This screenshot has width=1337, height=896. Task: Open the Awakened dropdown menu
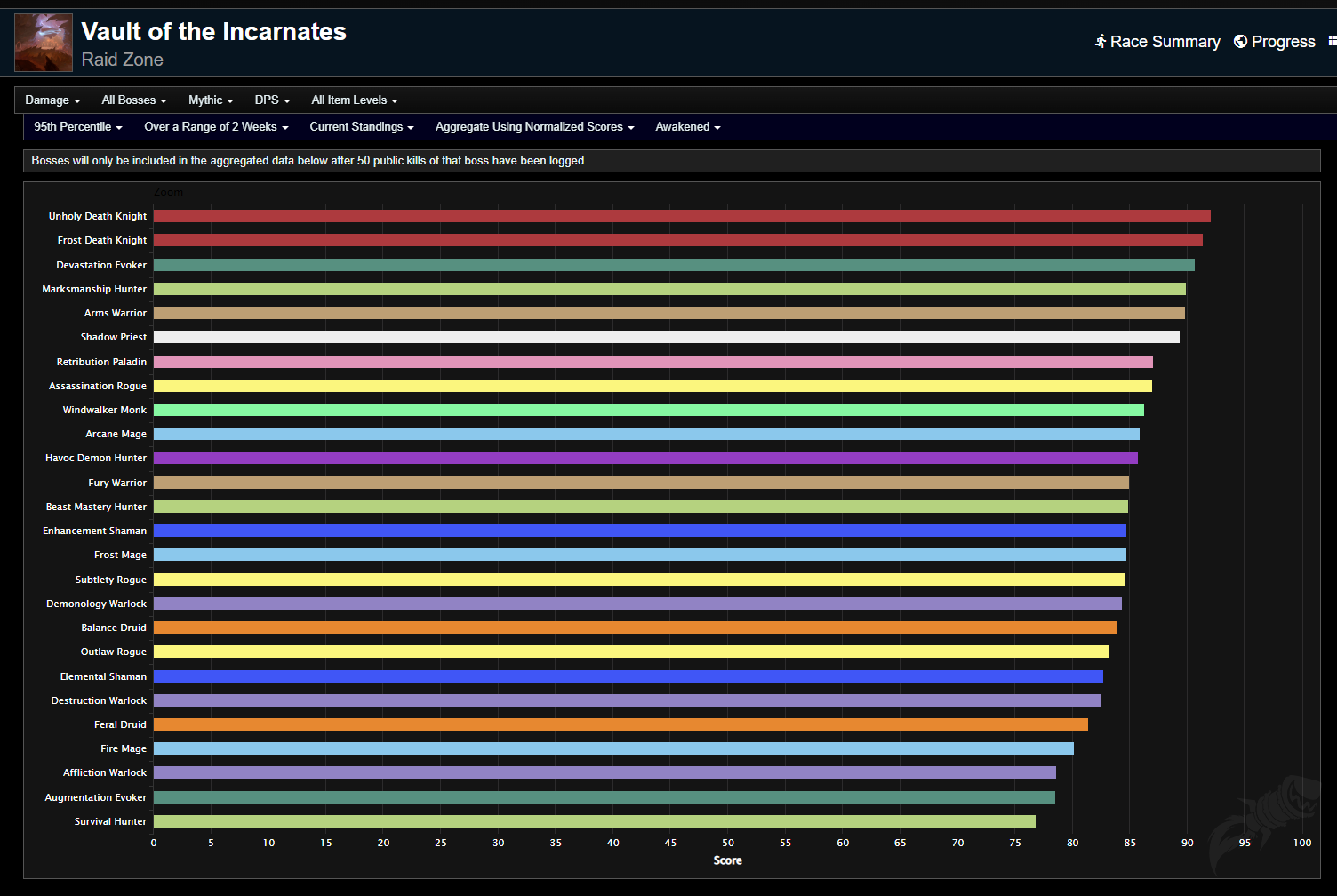pyautogui.click(x=687, y=127)
